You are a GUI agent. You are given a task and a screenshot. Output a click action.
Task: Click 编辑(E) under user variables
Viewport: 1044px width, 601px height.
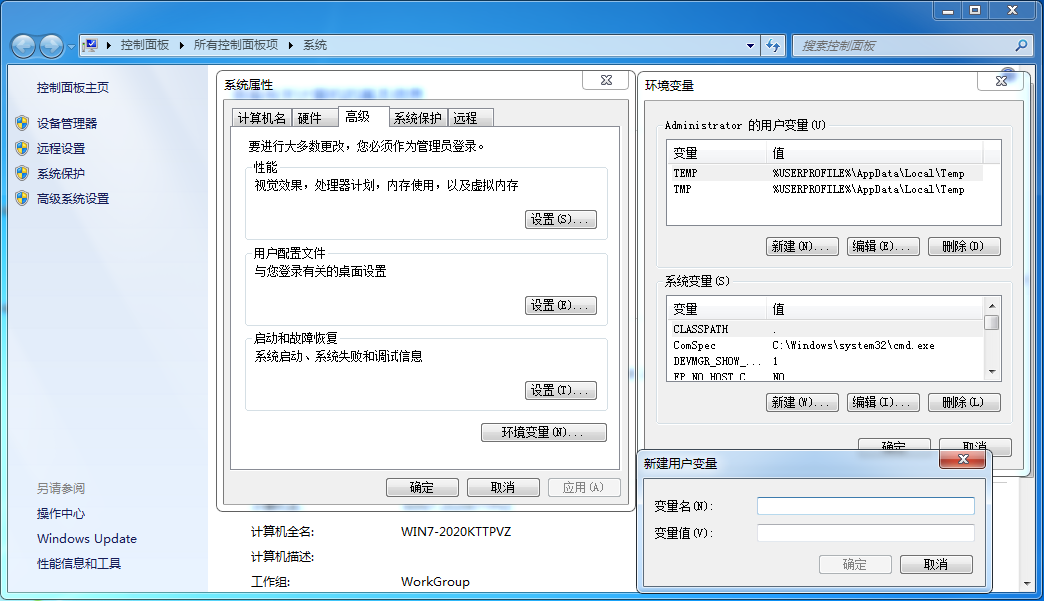coord(883,246)
